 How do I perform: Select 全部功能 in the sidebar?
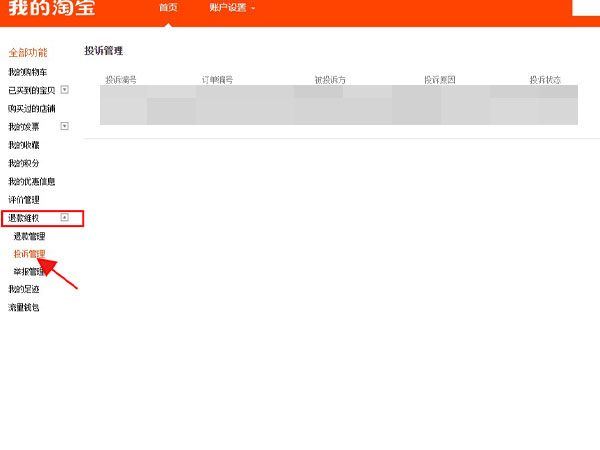tap(27, 52)
